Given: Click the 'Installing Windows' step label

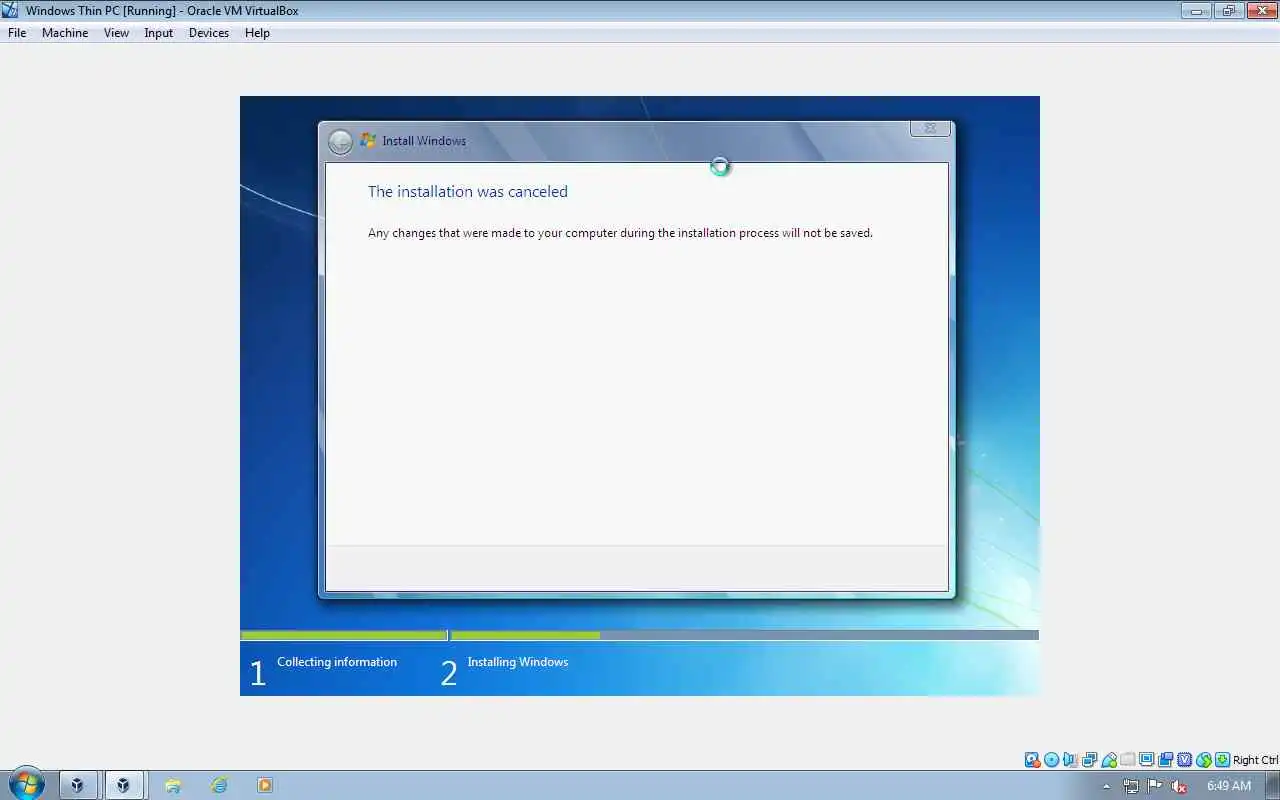Looking at the screenshot, I should pyautogui.click(x=518, y=662).
